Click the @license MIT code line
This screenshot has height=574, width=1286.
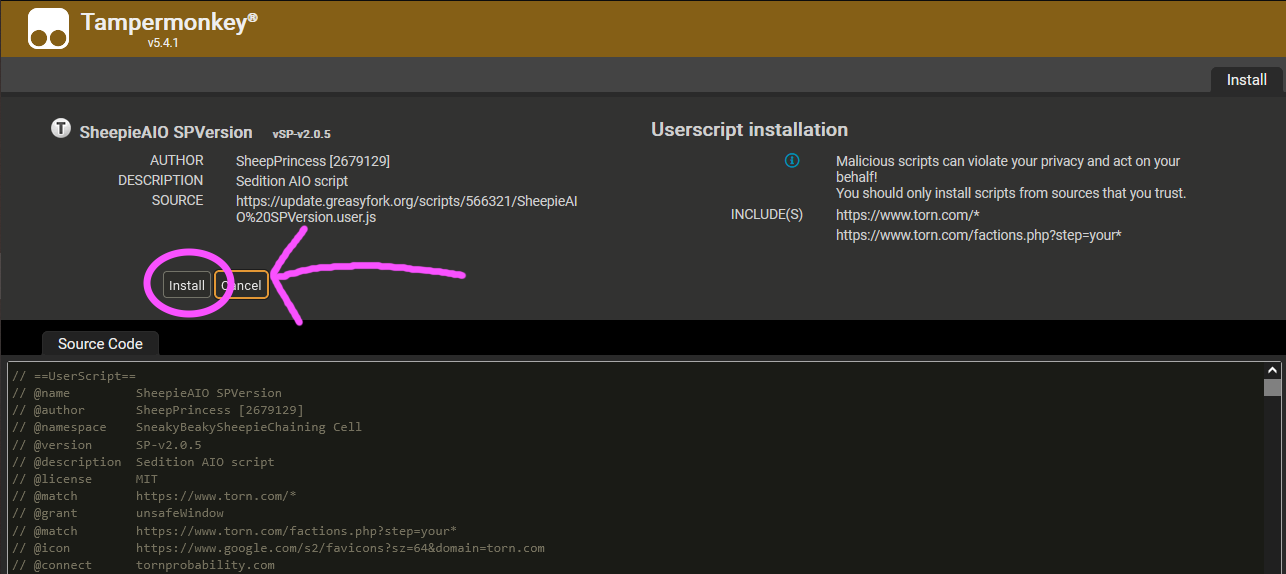[85, 479]
